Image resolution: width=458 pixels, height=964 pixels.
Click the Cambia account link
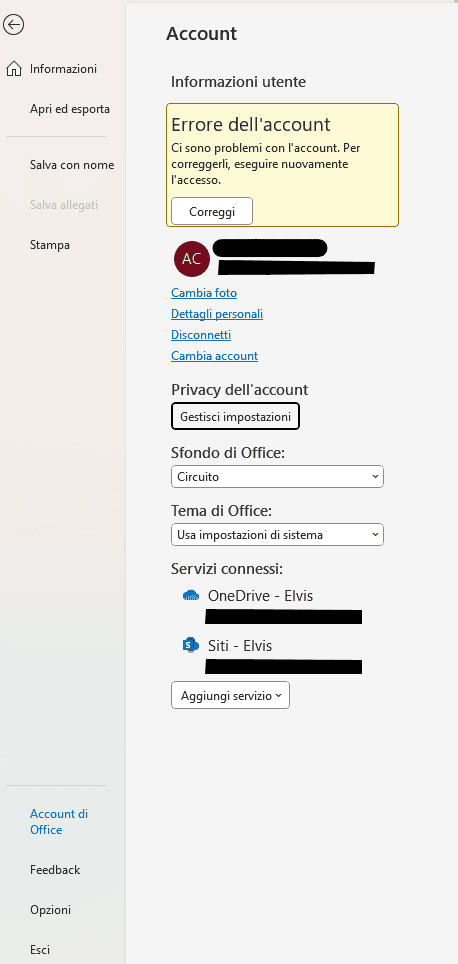pos(215,356)
